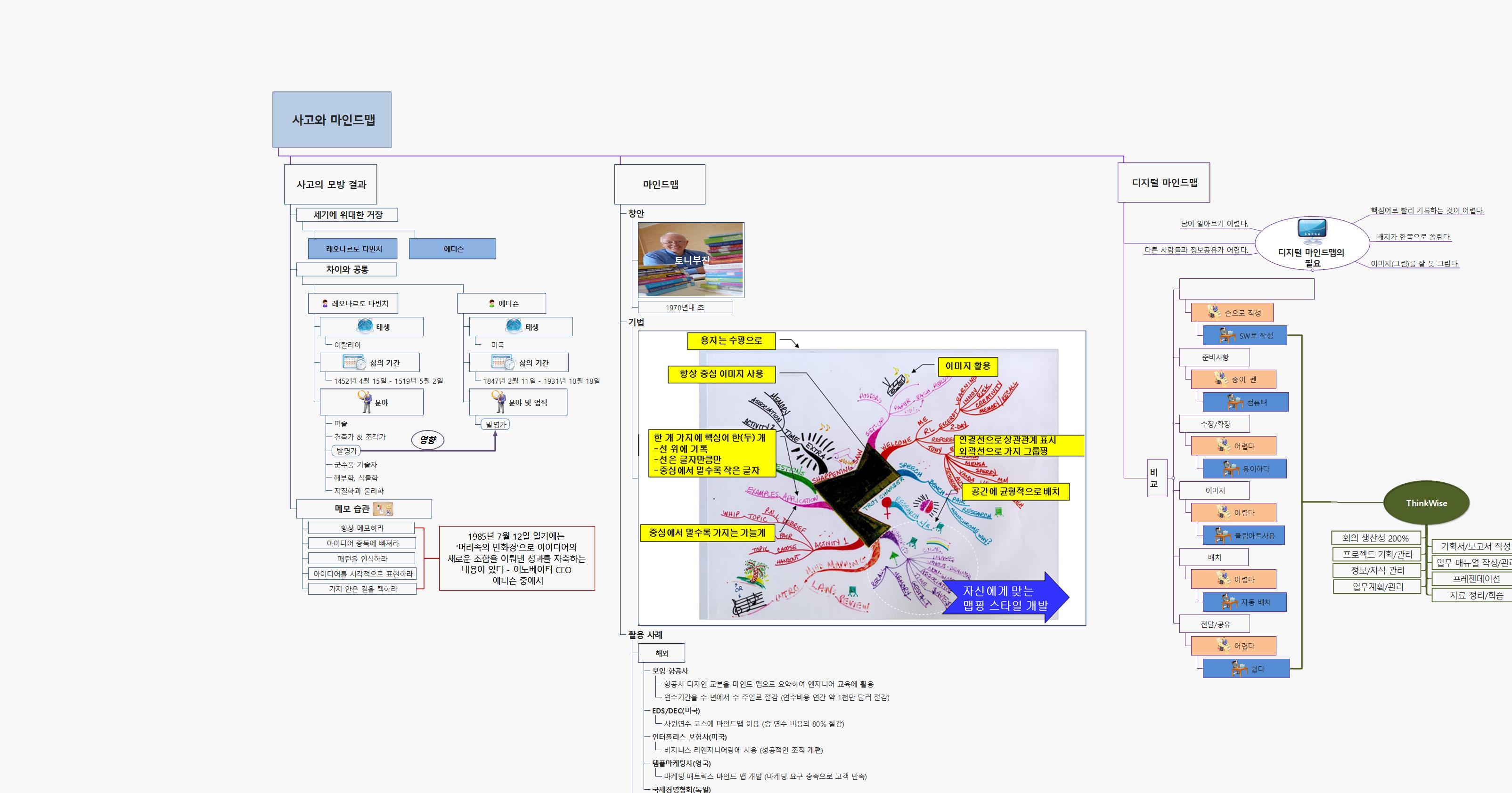Click the calendar icon in Edison's 삶의 기간 node
The width and height of the screenshot is (1512, 793).
[x=502, y=363]
